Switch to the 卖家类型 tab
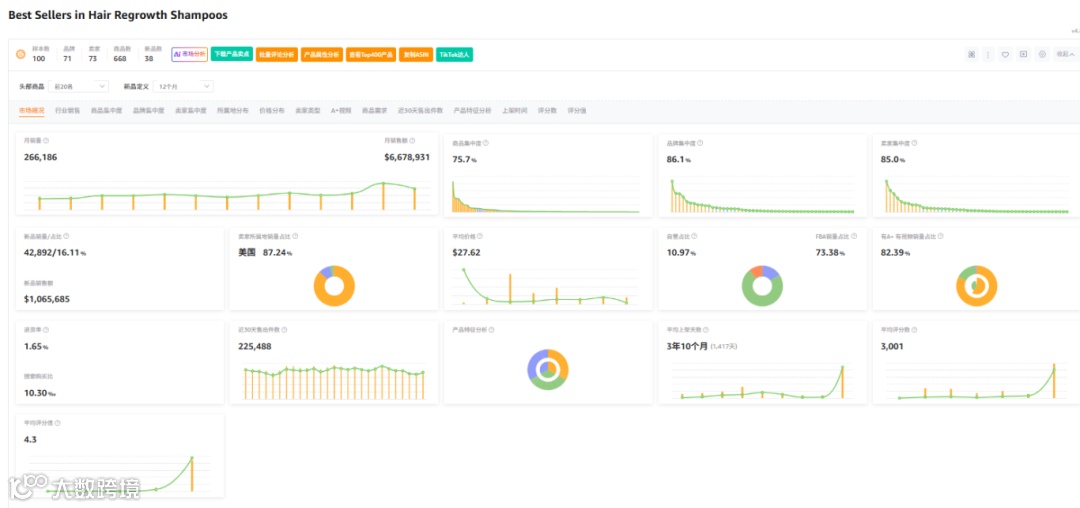The height and width of the screenshot is (508, 1080). click(x=307, y=110)
